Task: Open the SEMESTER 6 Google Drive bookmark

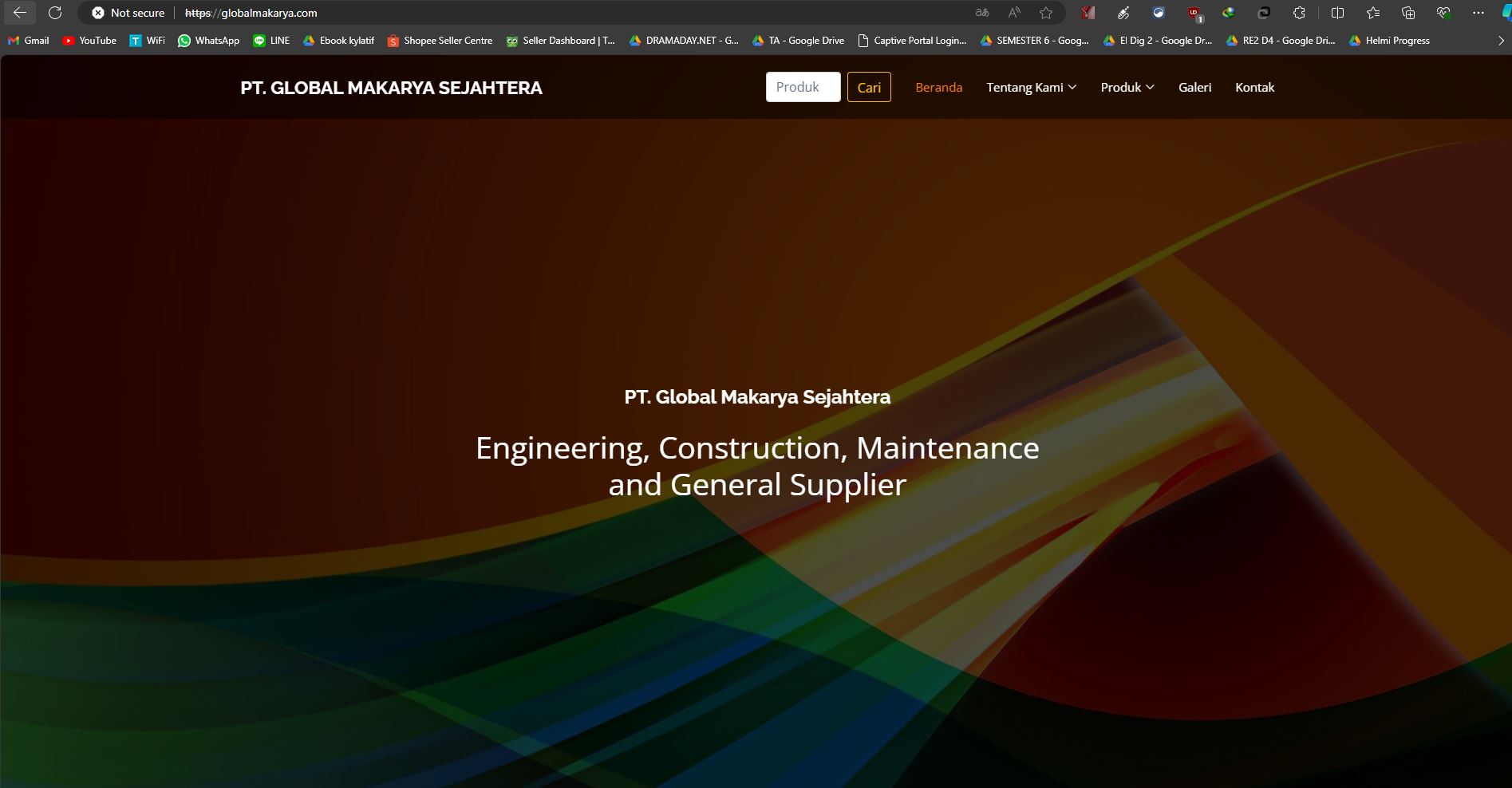Action: click(x=1035, y=41)
